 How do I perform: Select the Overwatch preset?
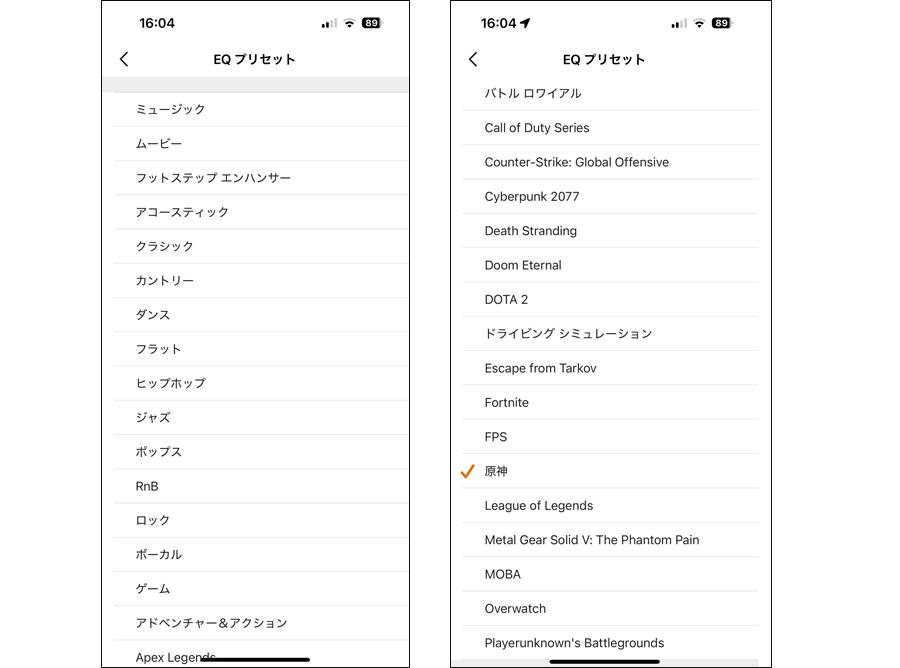click(611, 608)
